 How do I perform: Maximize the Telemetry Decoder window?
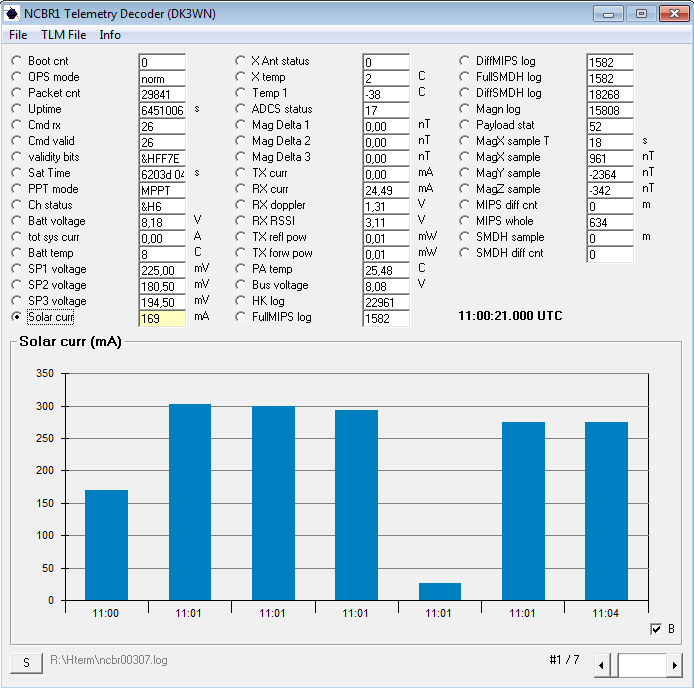641,14
